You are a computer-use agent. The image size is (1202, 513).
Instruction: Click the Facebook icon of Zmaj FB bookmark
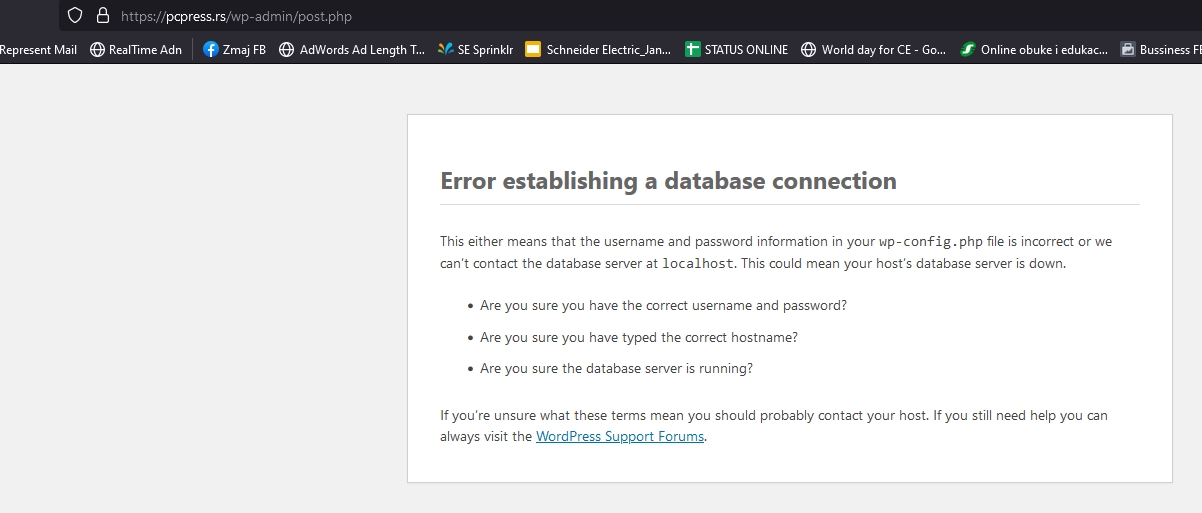(210, 49)
